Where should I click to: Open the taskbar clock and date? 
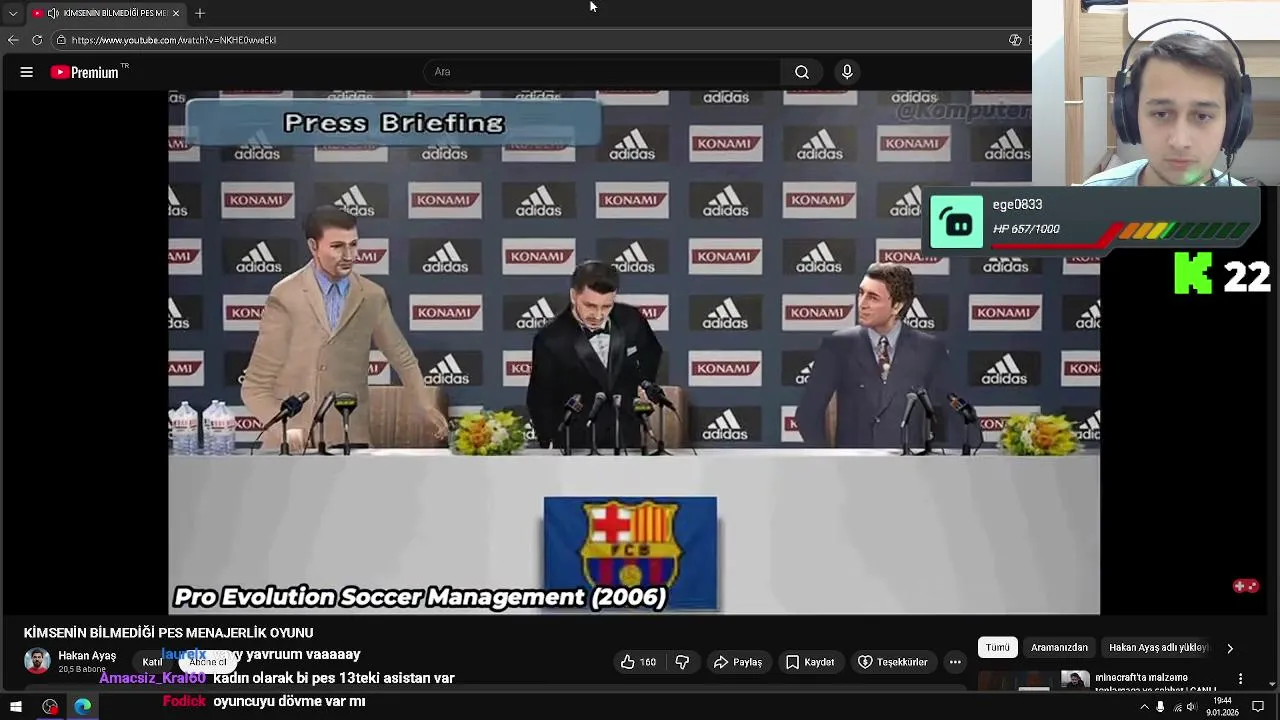point(1222,707)
